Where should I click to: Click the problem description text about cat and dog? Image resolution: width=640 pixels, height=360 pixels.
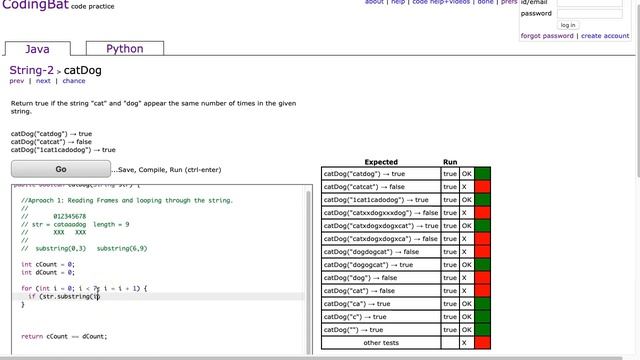pyautogui.click(x=153, y=107)
